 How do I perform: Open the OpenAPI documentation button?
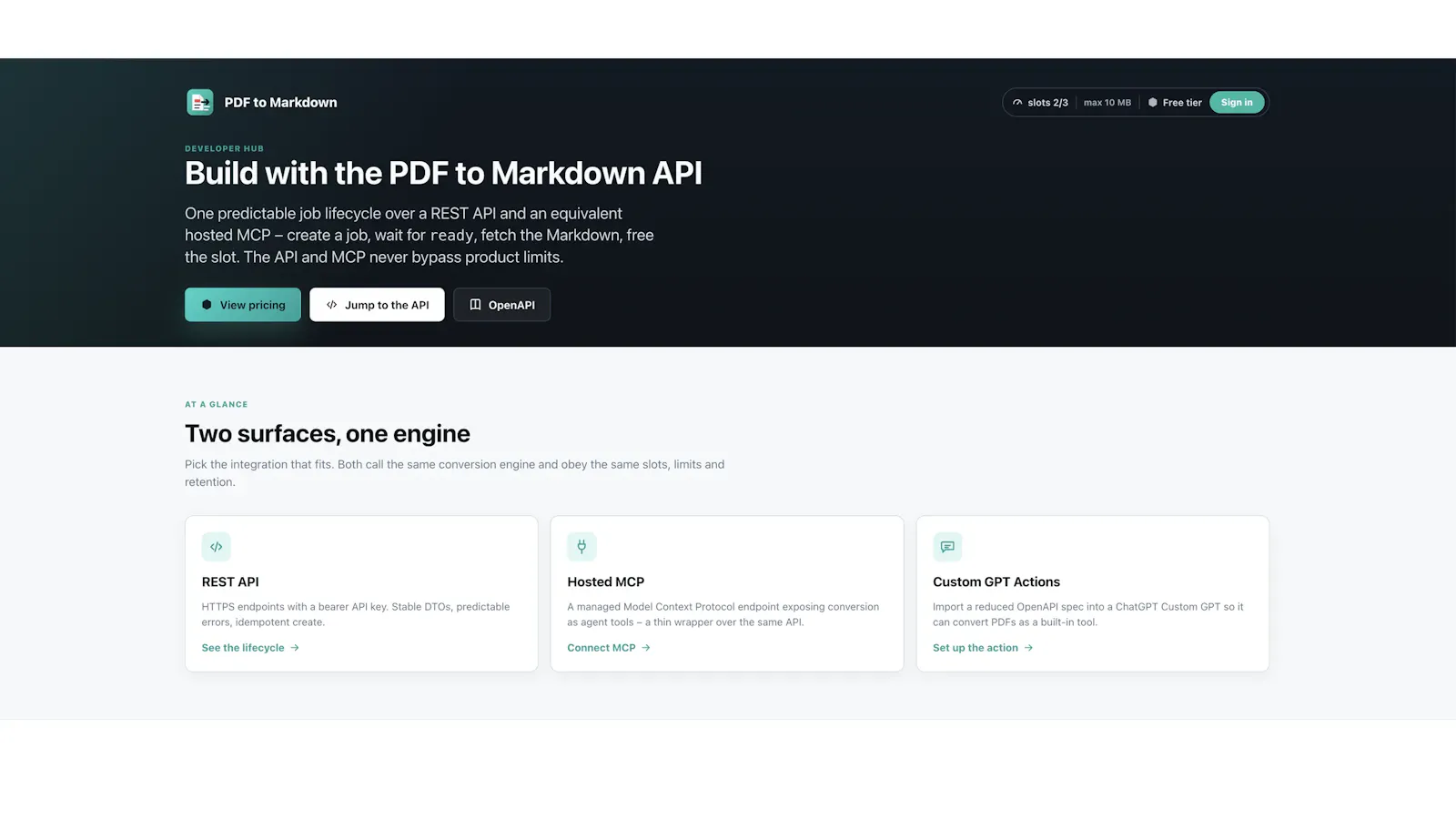(502, 305)
